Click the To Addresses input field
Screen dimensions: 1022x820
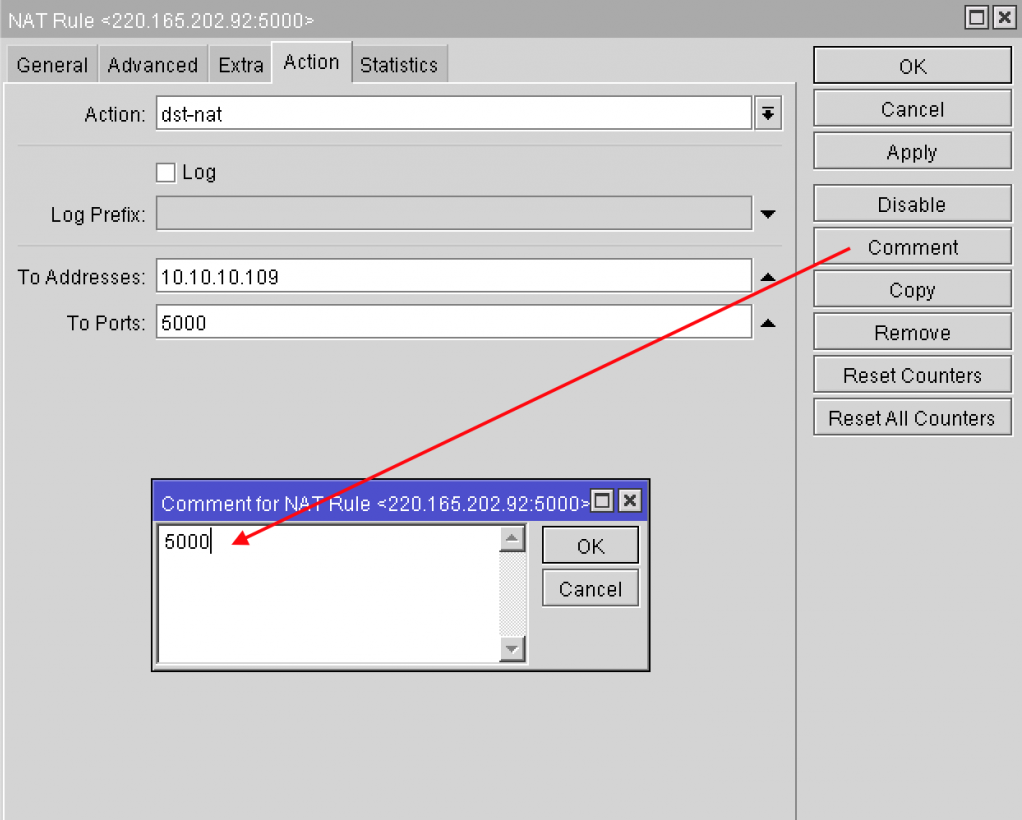452,277
